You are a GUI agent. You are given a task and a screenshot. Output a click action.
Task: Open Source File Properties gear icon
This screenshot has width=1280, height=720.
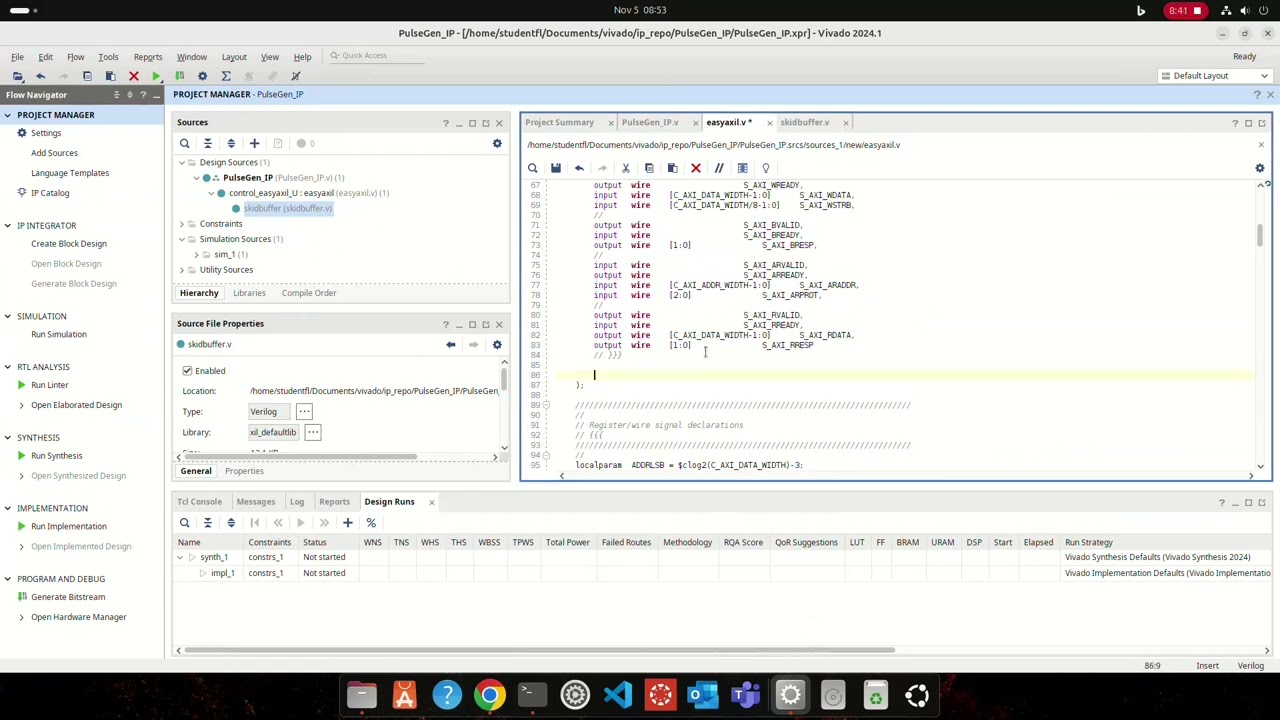coord(497,345)
